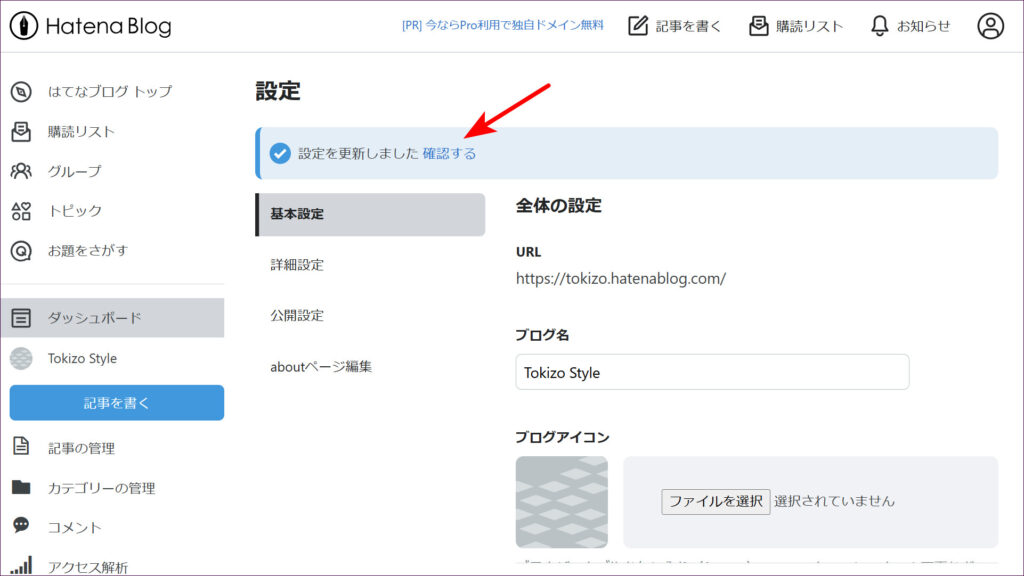1024x576 pixels.
Task: Click compass icon for はてなブログ トップ
Action: 21,91
